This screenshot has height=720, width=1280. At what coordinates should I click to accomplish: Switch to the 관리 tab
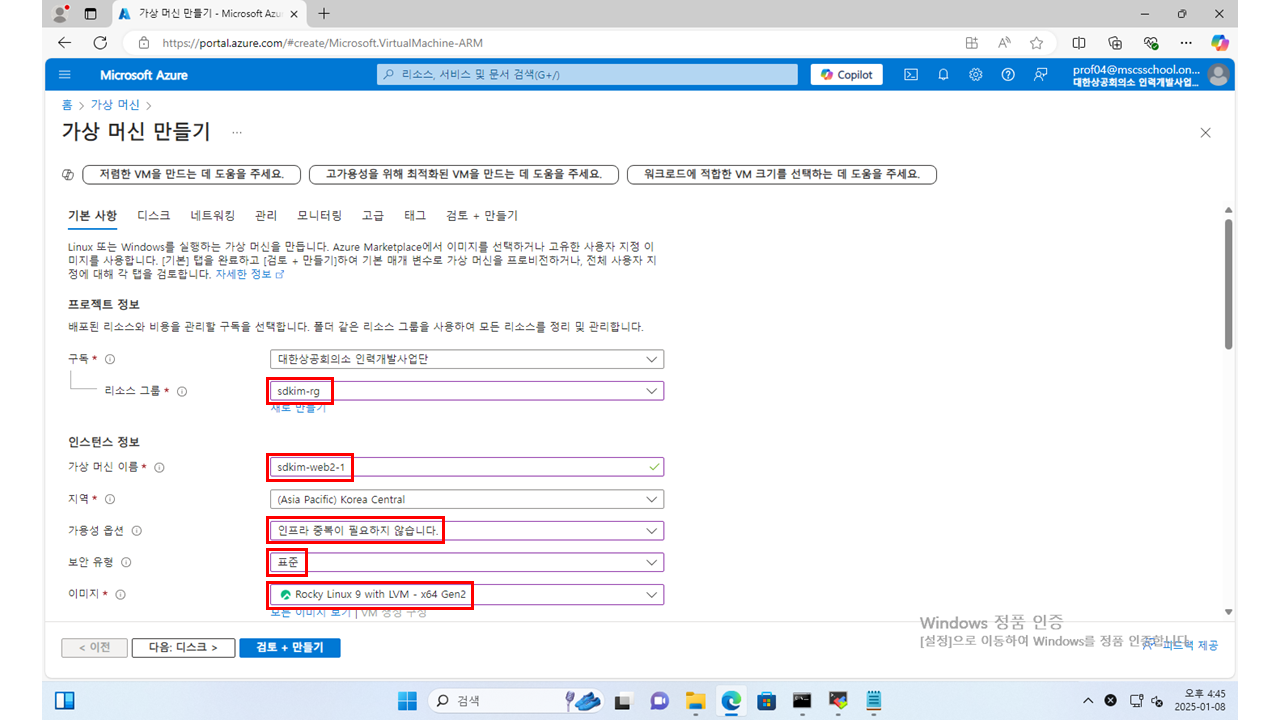click(x=266, y=216)
